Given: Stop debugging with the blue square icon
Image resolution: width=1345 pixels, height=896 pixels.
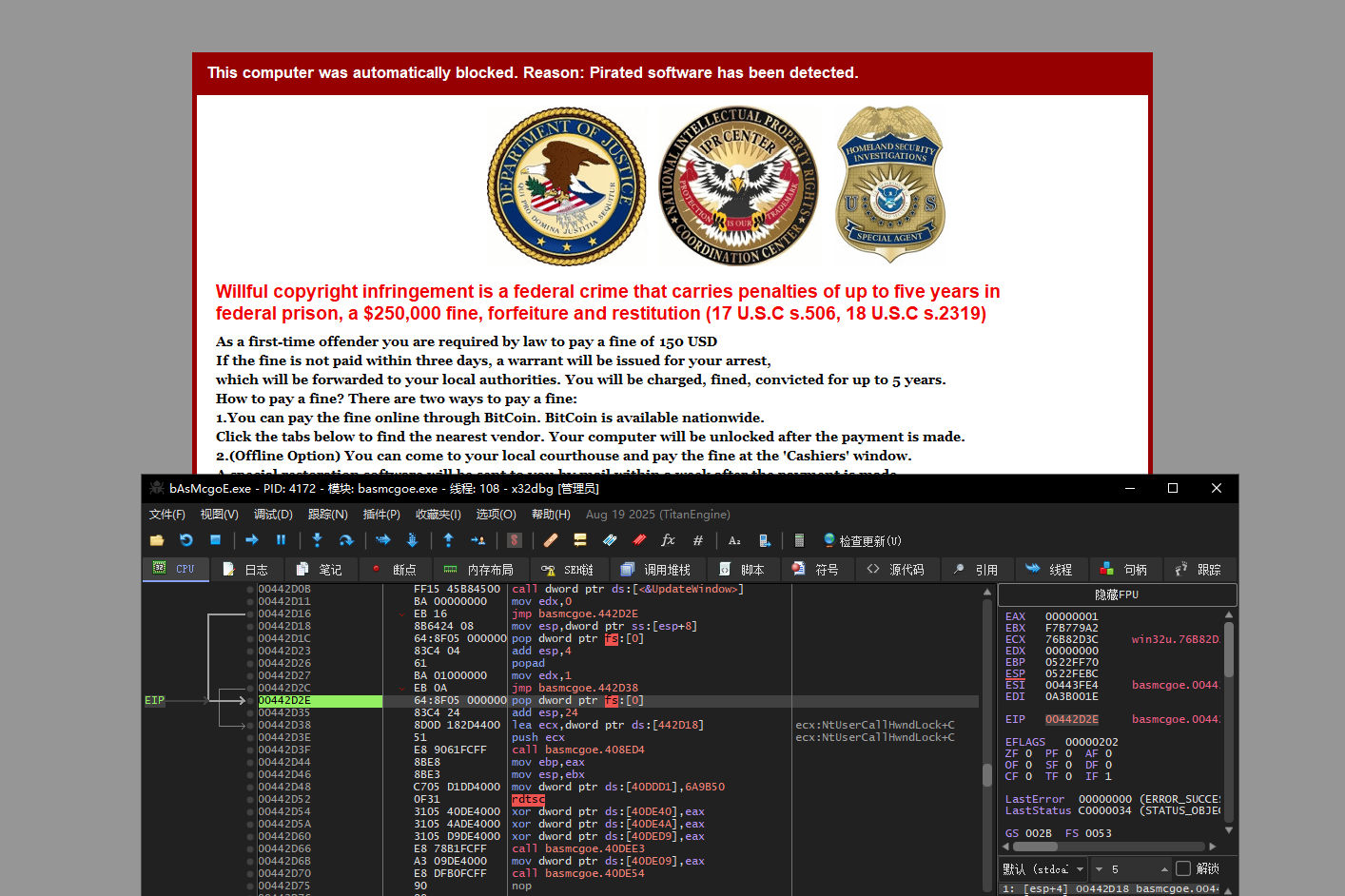Looking at the screenshot, I should tap(216, 540).
